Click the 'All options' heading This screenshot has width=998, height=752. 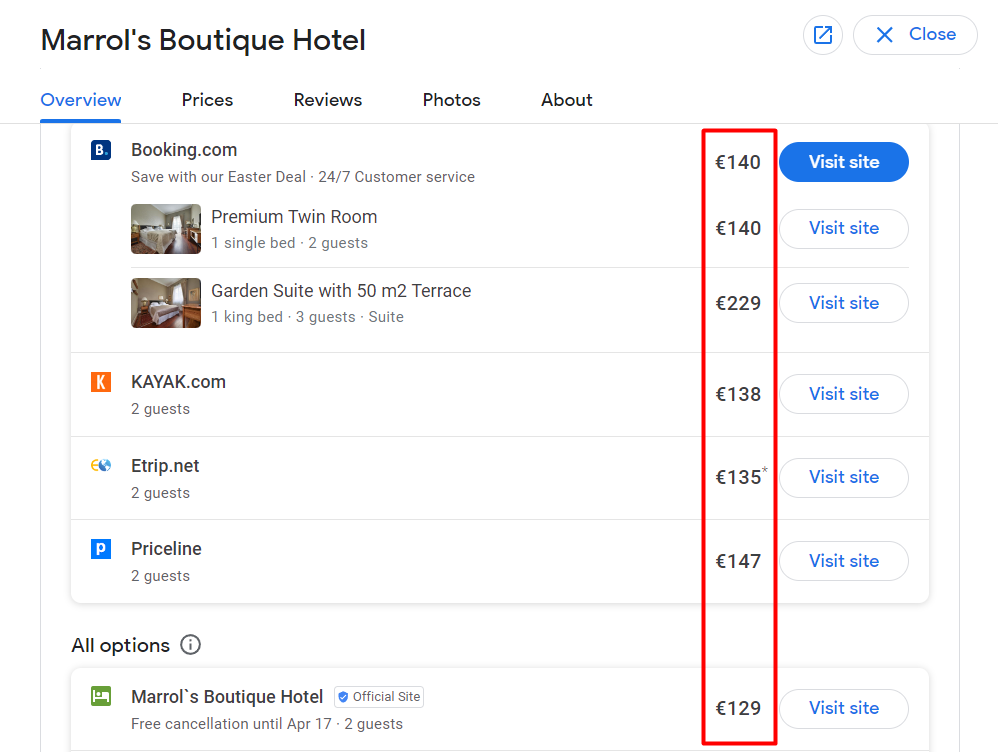tap(120, 645)
